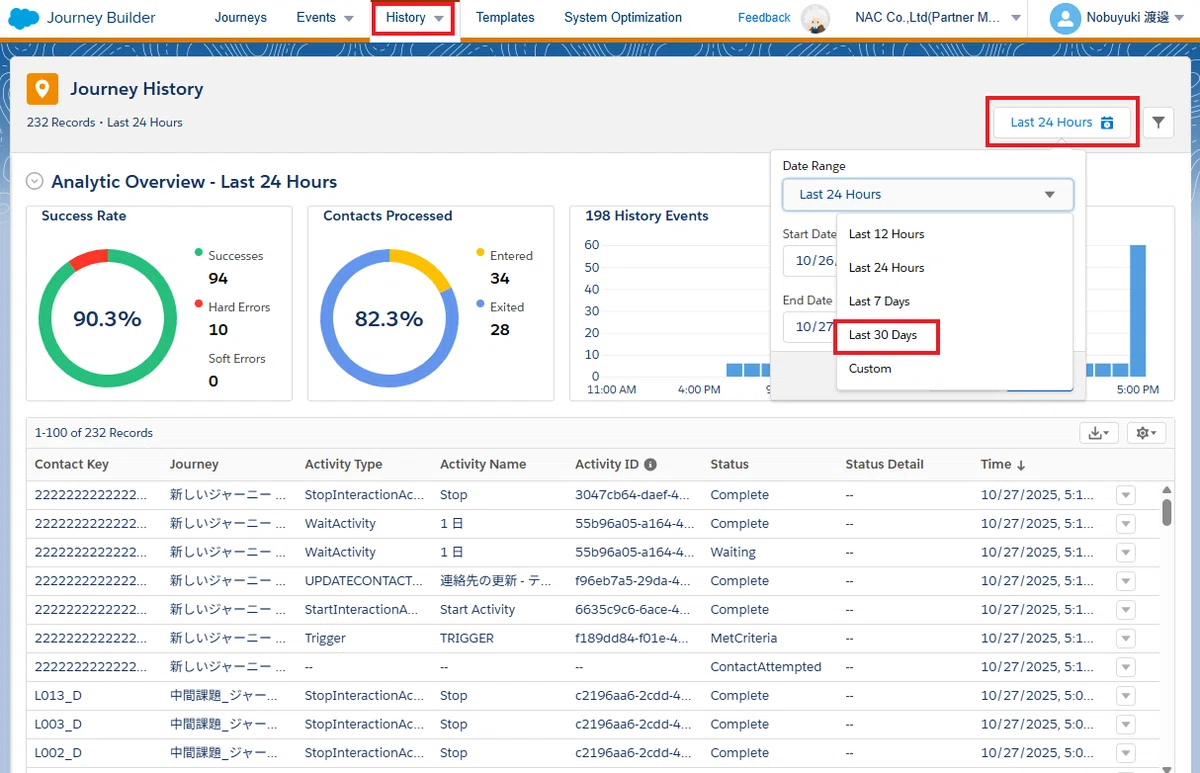
Task: Open first row action dropdown arrow
Action: pos(1126,495)
